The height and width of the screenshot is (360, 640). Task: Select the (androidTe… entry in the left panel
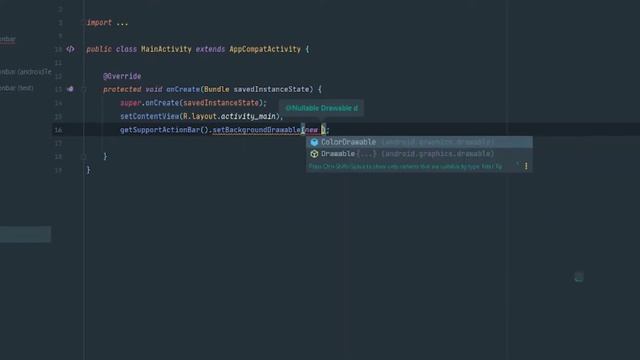tap(26, 72)
